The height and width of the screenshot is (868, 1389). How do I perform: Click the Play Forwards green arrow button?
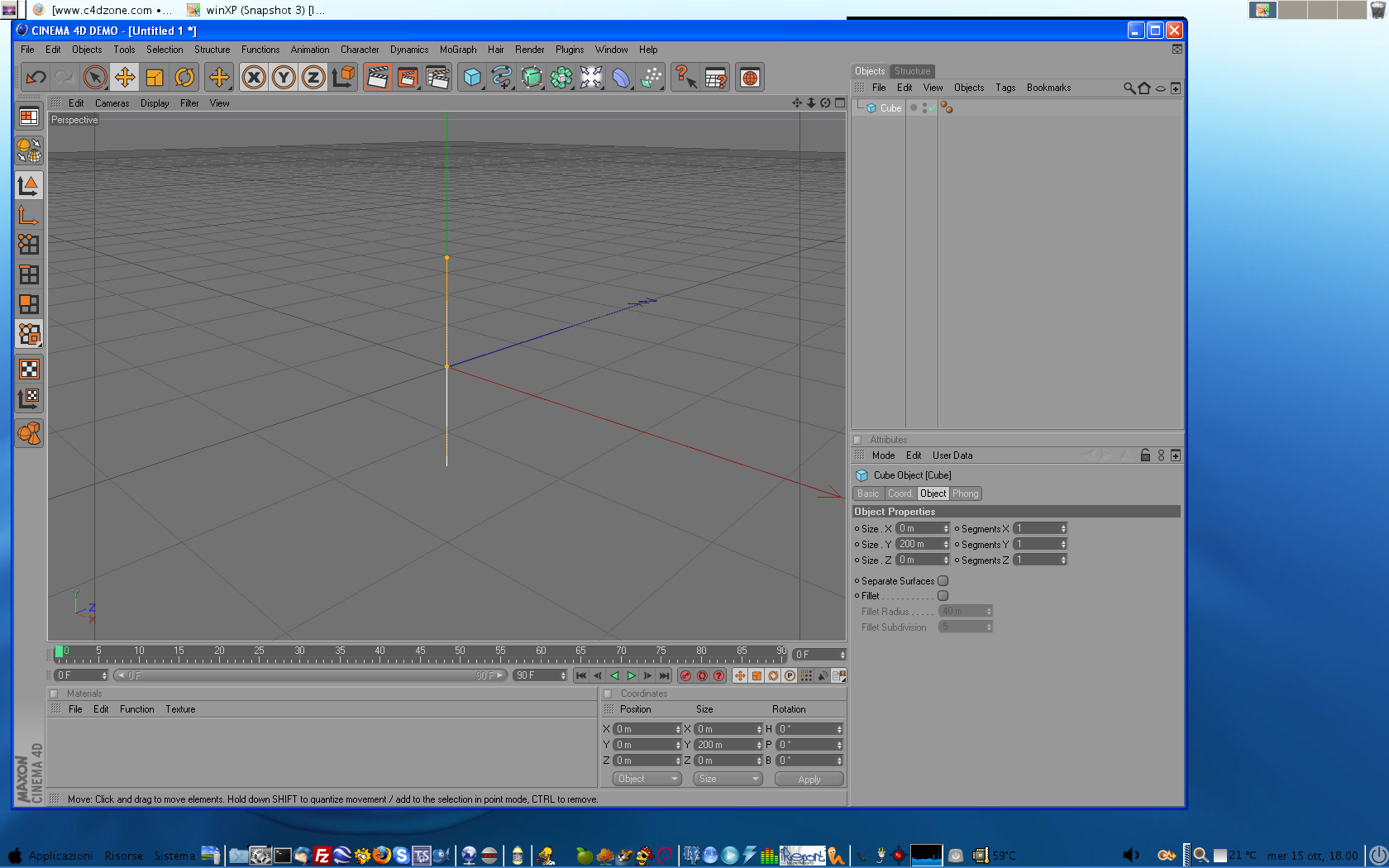tap(631, 675)
